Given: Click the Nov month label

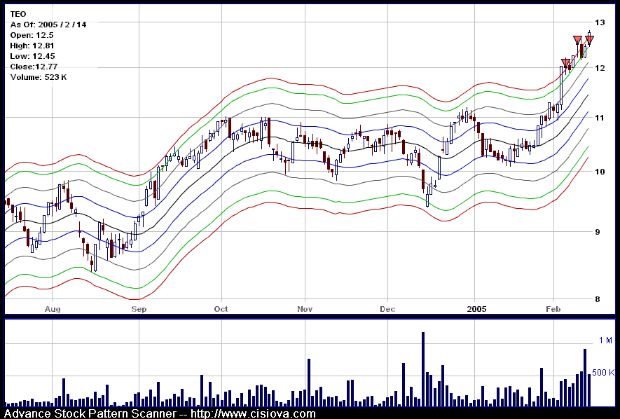Looking at the screenshot, I should 305,309.
